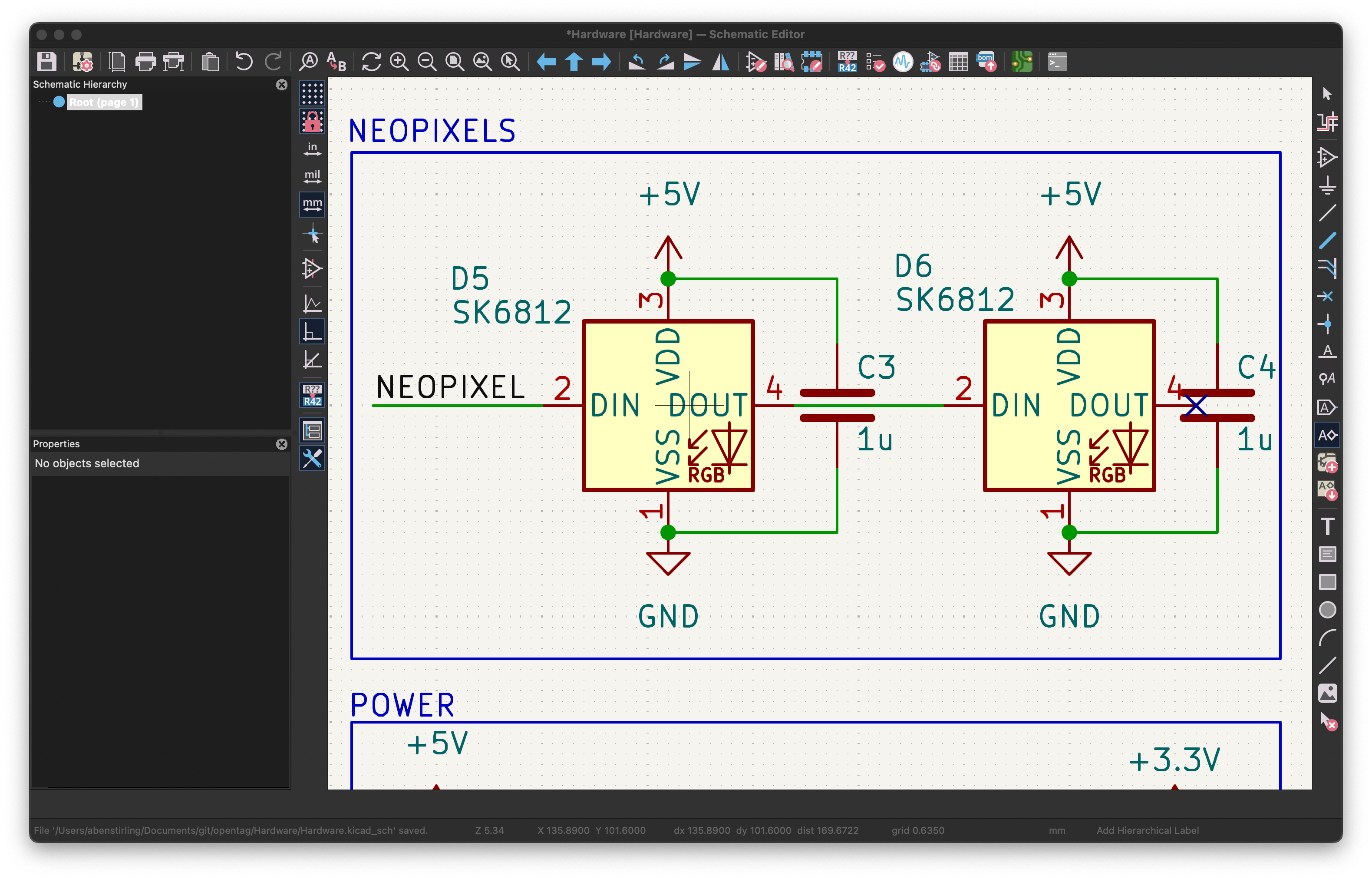Open Schematic Setup settings
The image size is (1372, 879).
click(83, 62)
